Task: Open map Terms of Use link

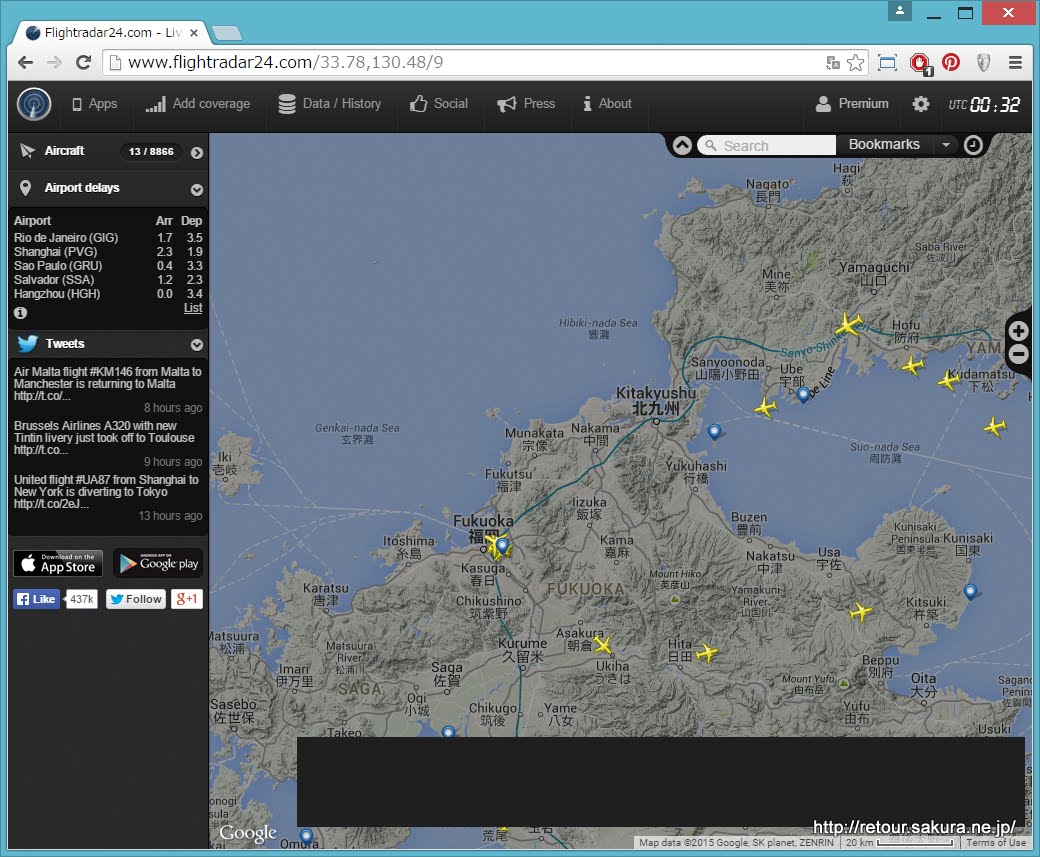Action: pos(996,842)
